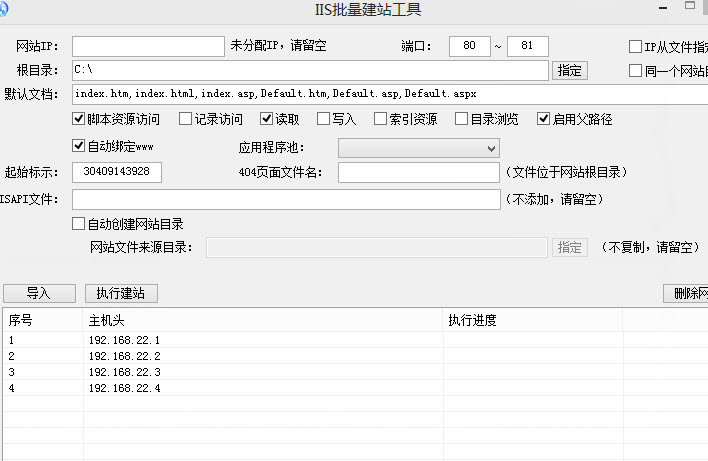Uncheck the 读取 checkbox
Screen dimensions: 708x461
tap(266, 119)
